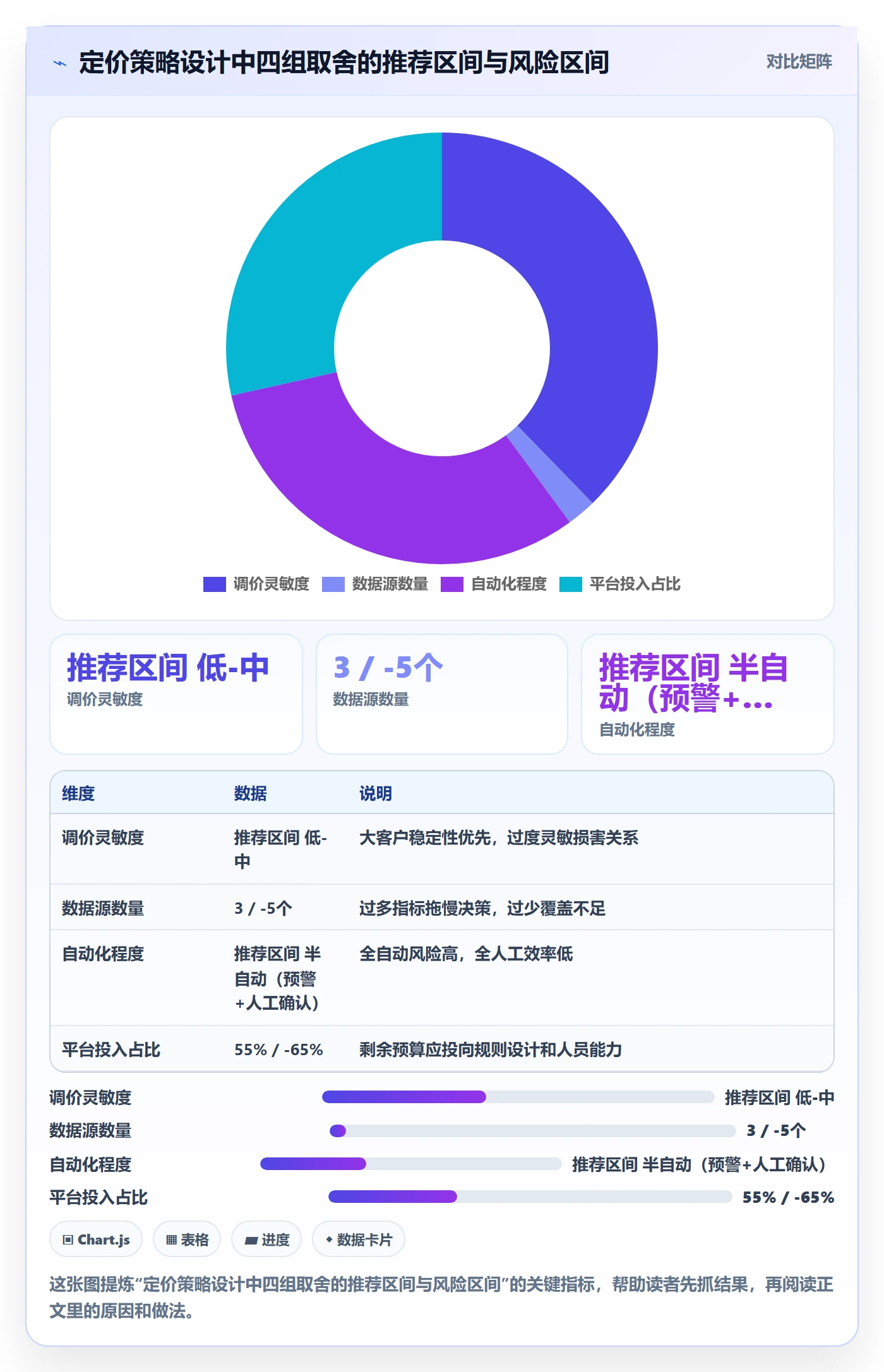
Task: Open the 3 / -5个 data card
Action: pyautogui.click(x=442, y=694)
